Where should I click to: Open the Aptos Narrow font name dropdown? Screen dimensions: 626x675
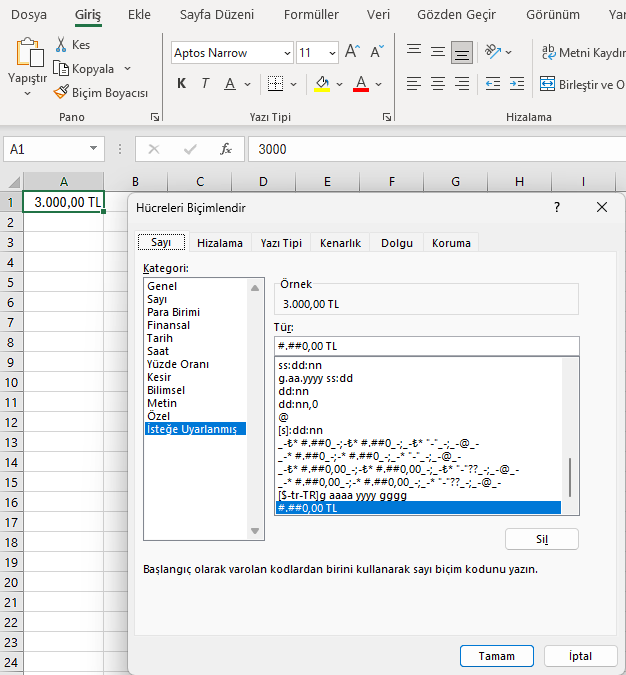tap(288, 53)
